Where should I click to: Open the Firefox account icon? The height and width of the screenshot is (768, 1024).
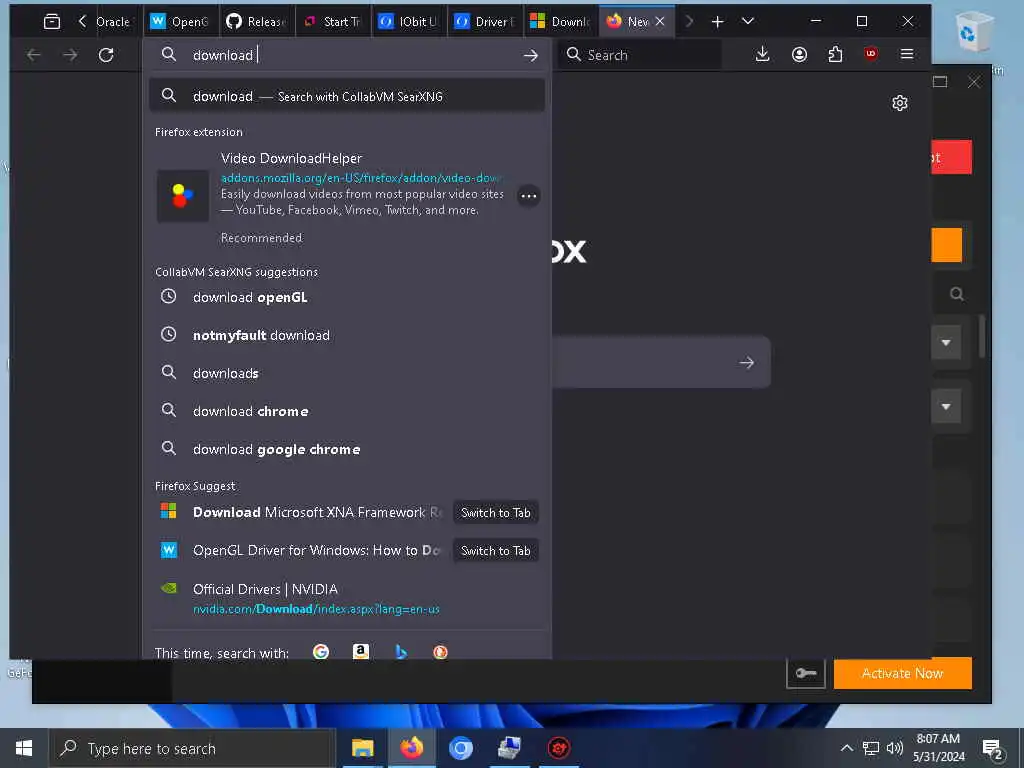point(799,54)
